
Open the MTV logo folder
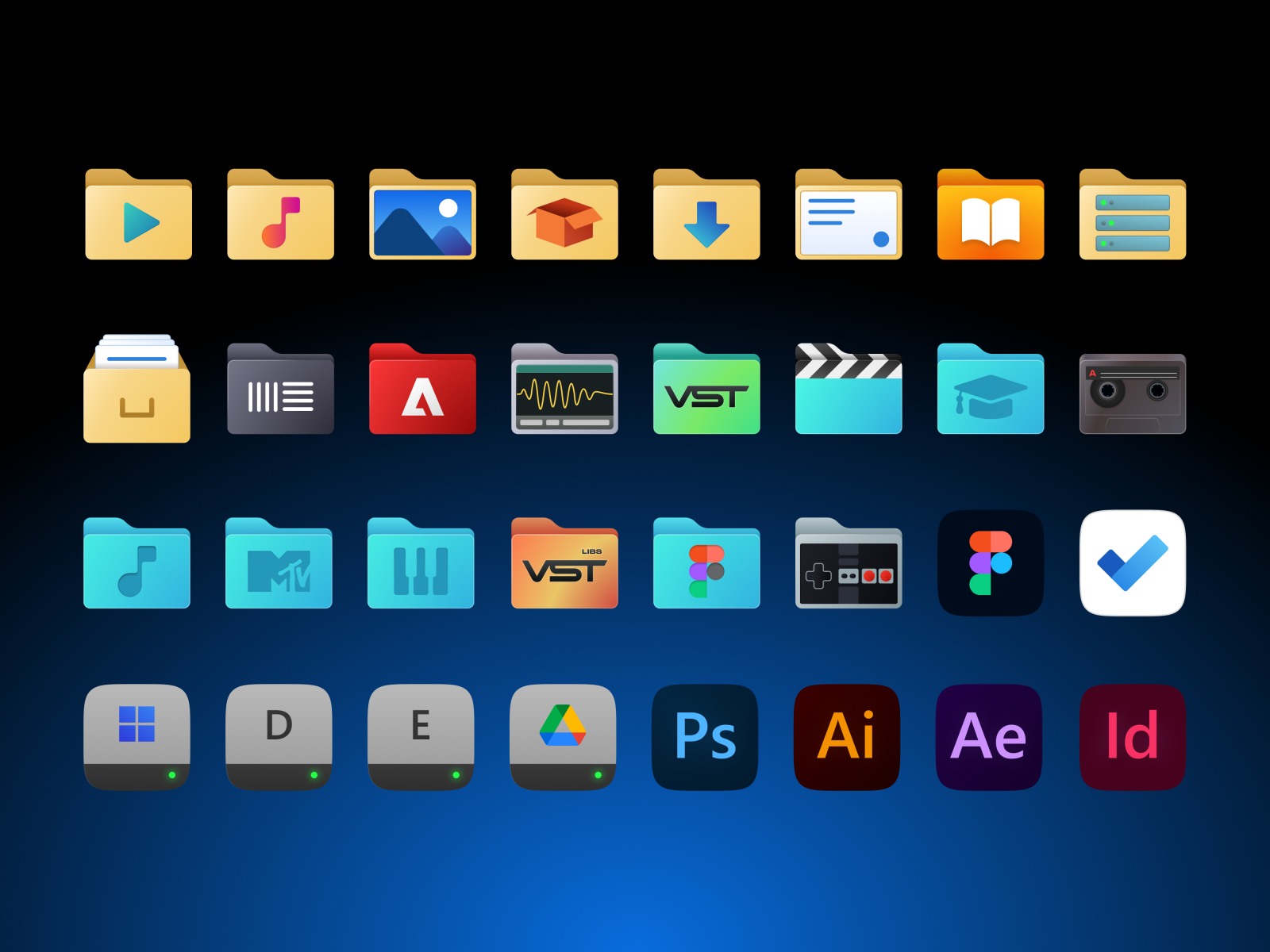point(279,563)
